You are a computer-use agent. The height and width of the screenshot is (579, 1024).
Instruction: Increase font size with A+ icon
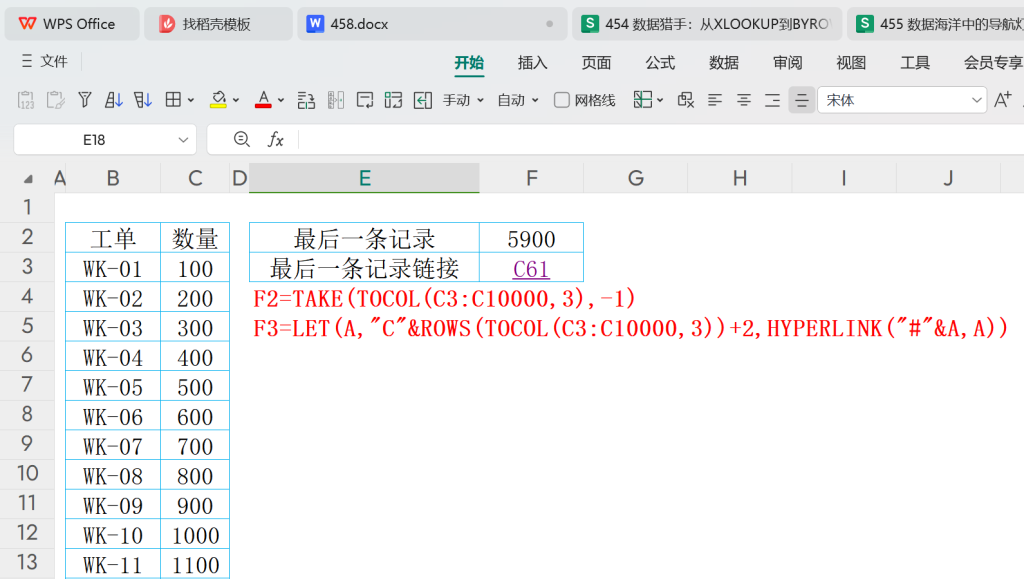pos(1002,100)
